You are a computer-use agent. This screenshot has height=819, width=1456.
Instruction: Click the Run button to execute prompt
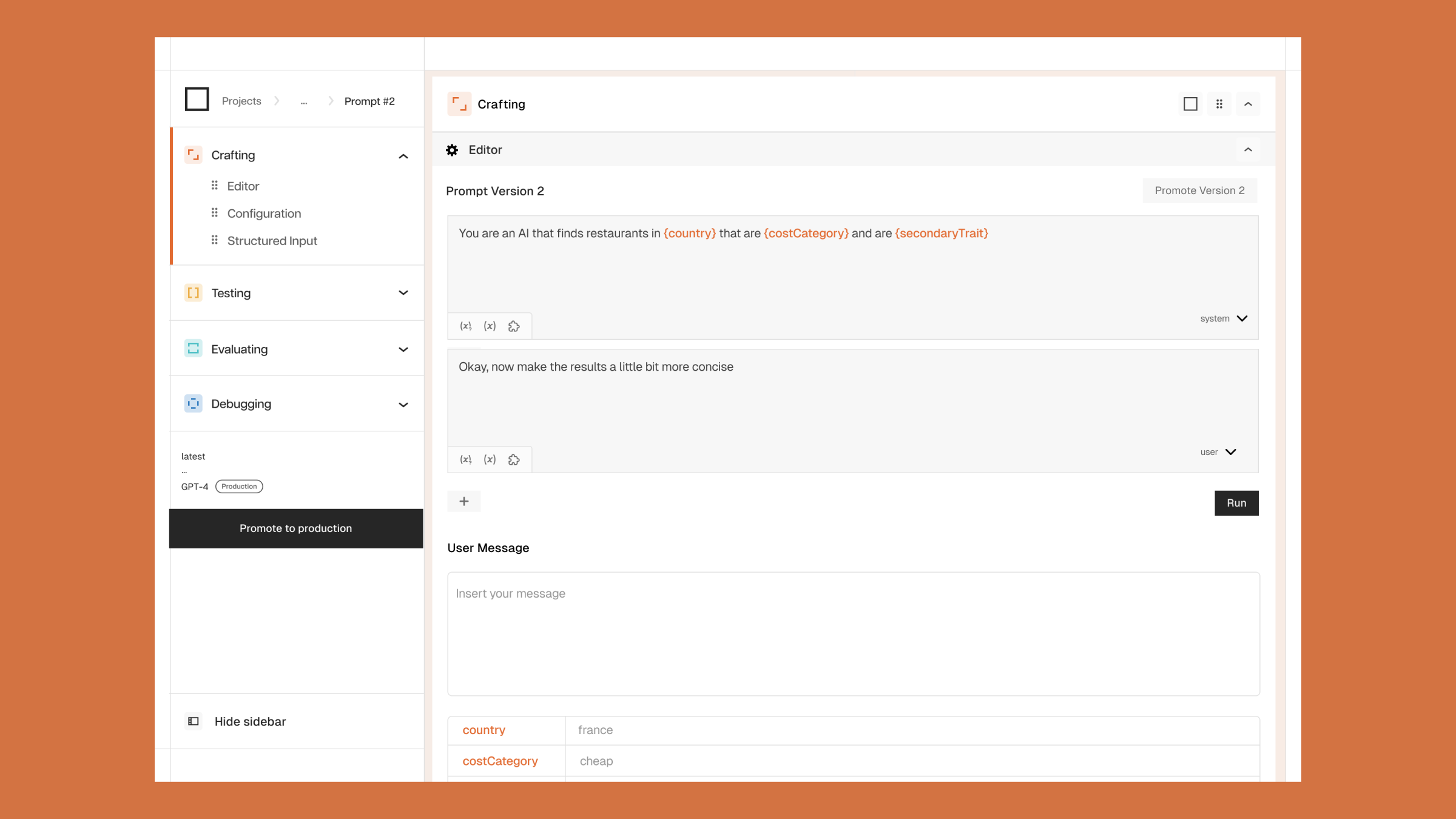1236,502
